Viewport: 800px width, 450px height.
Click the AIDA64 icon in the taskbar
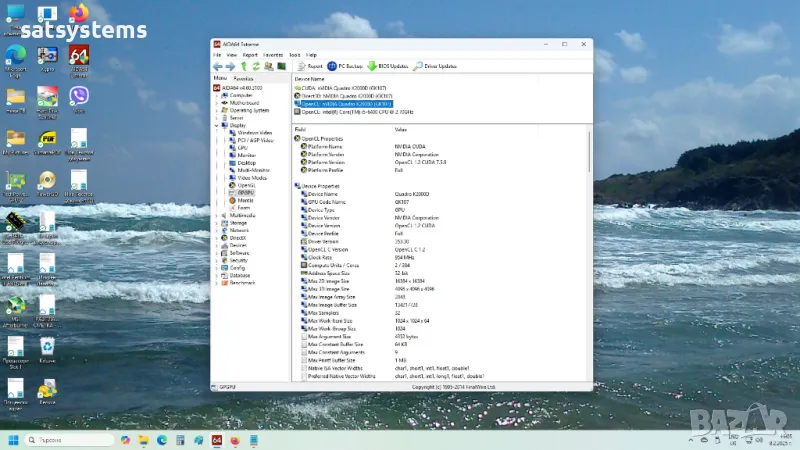pyautogui.click(x=217, y=440)
